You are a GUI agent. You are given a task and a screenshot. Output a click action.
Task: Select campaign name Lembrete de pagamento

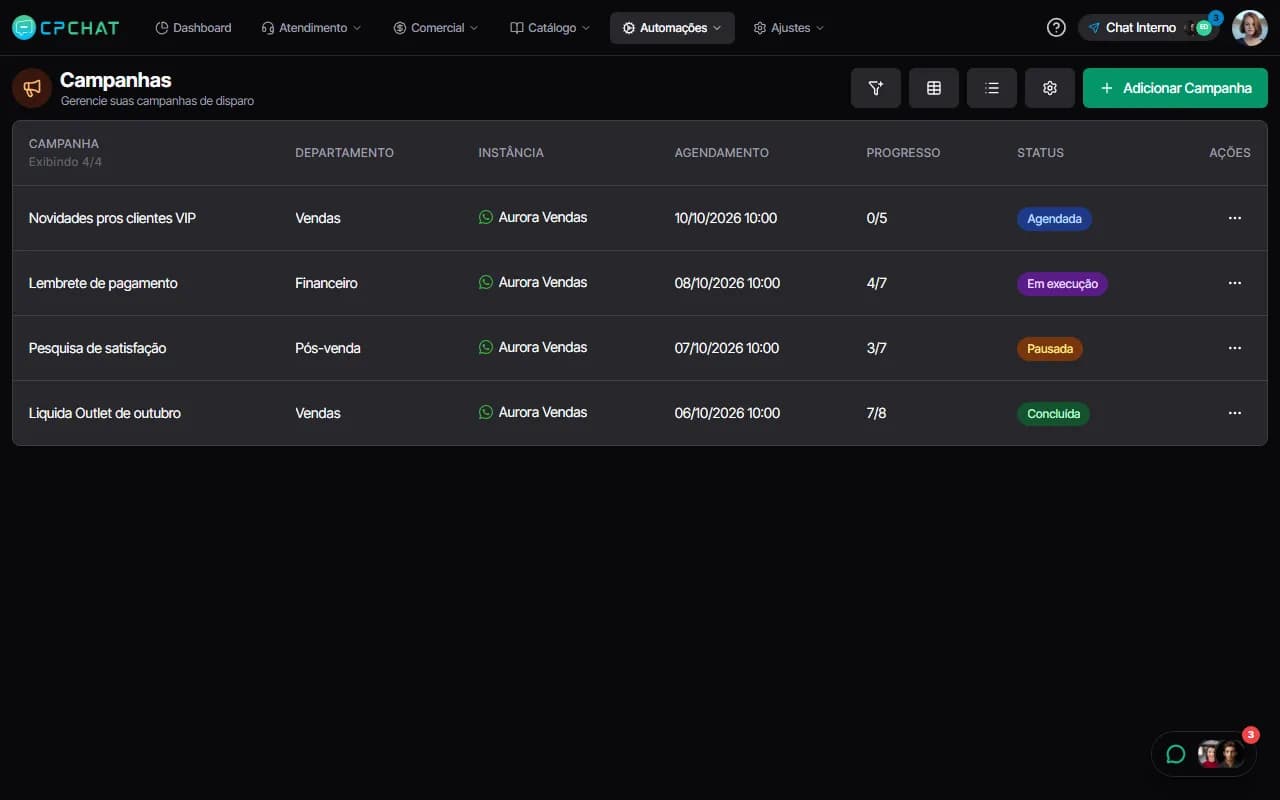(103, 283)
